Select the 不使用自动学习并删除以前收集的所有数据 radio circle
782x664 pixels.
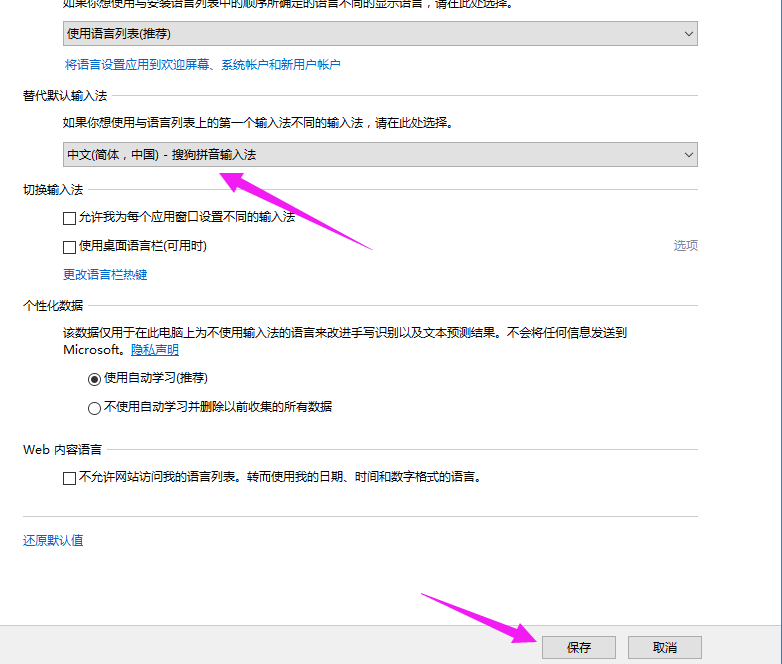coord(95,408)
